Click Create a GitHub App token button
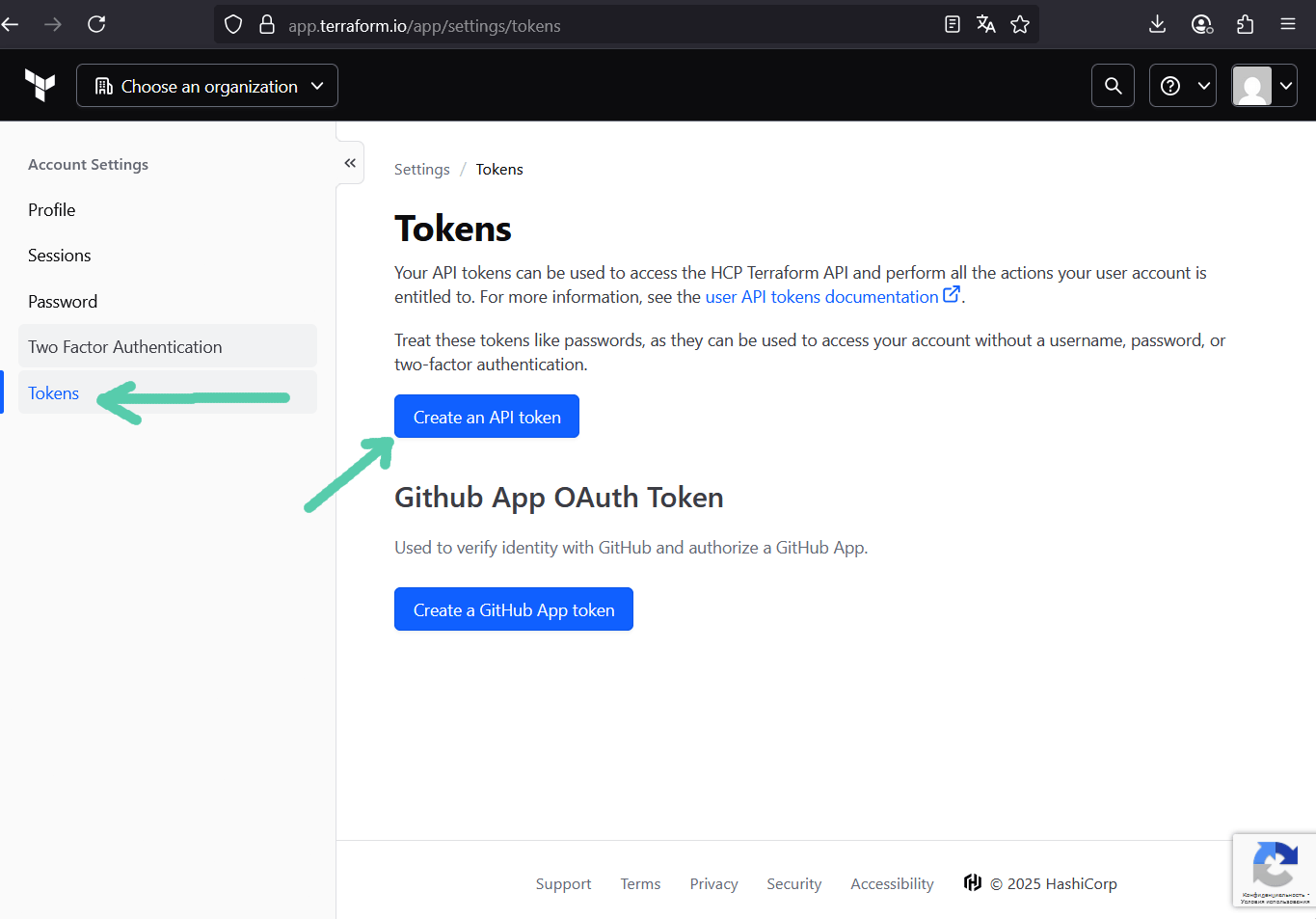1316x919 pixels. (x=514, y=609)
